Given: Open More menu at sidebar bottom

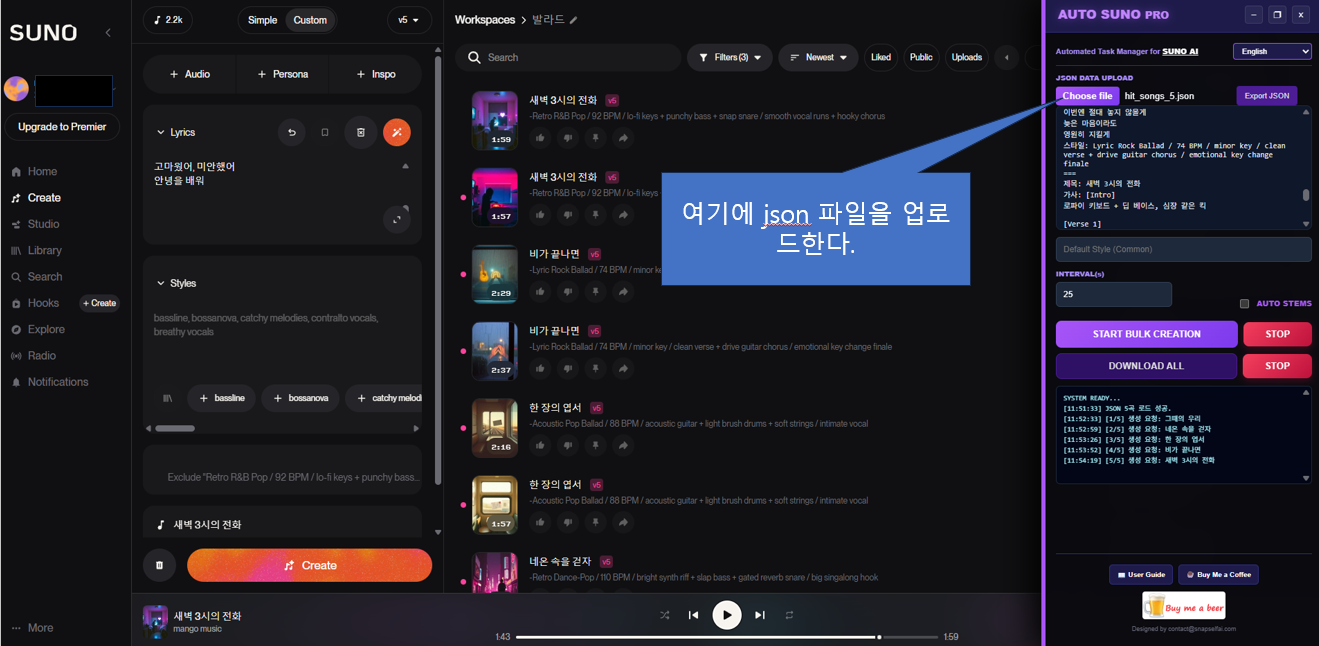Looking at the screenshot, I should [33, 628].
